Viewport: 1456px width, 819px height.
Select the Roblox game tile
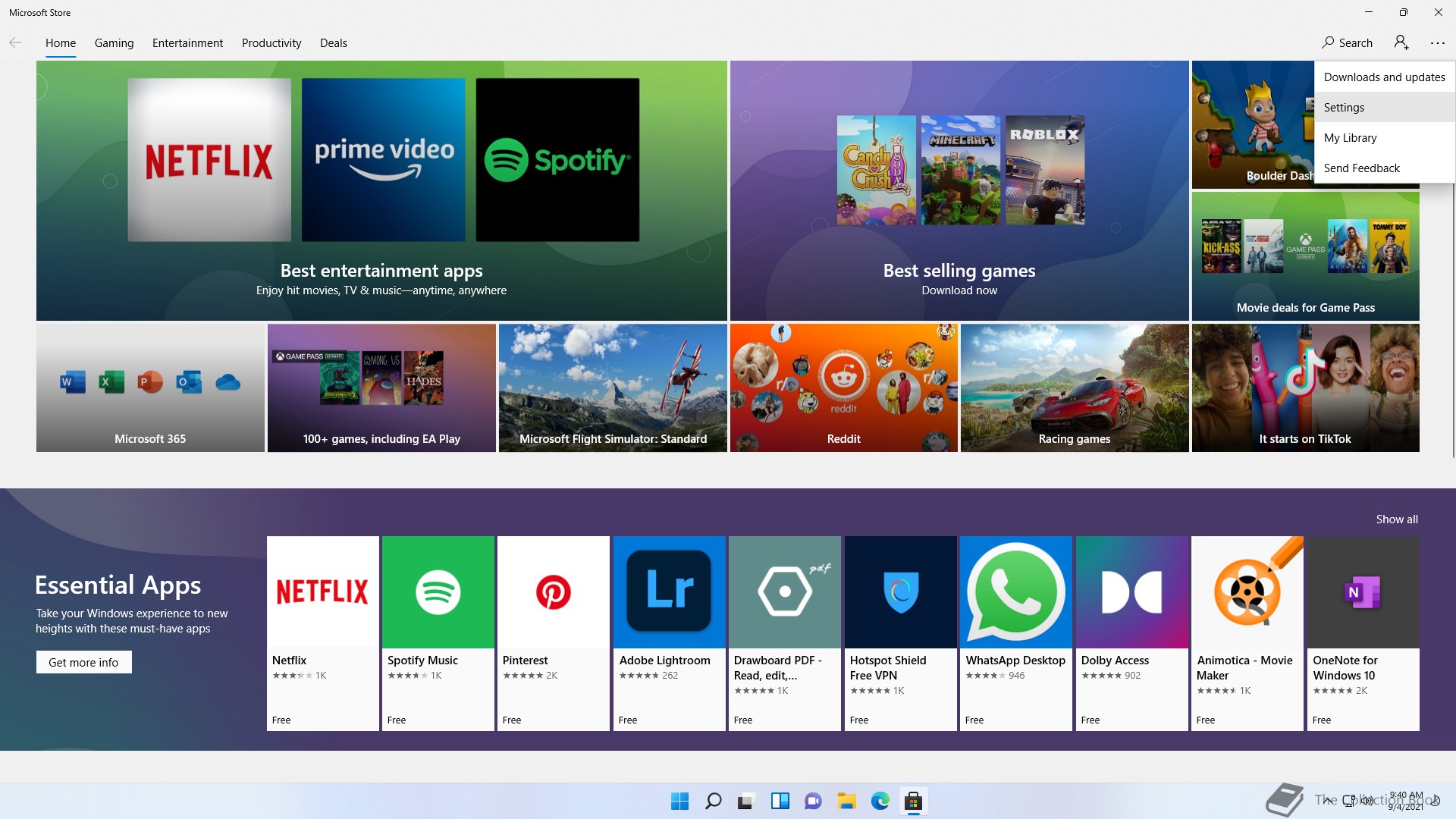coord(1045,170)
